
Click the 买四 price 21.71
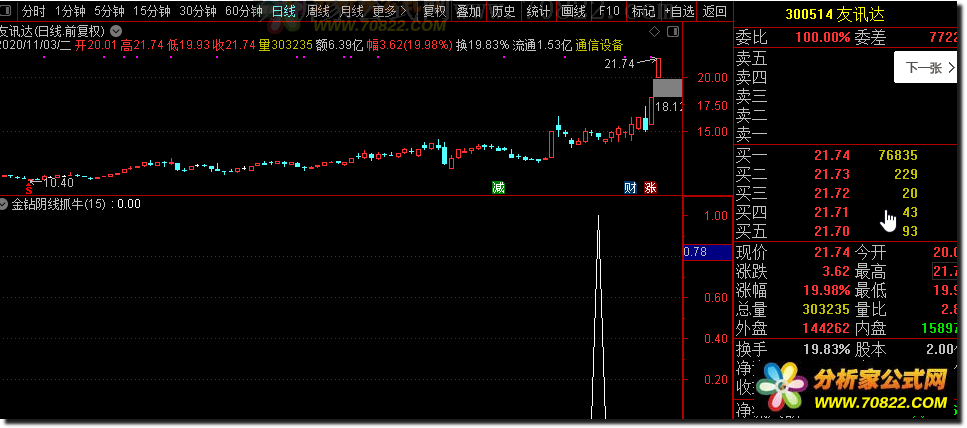pyautogui.click(x=831, y=213)
